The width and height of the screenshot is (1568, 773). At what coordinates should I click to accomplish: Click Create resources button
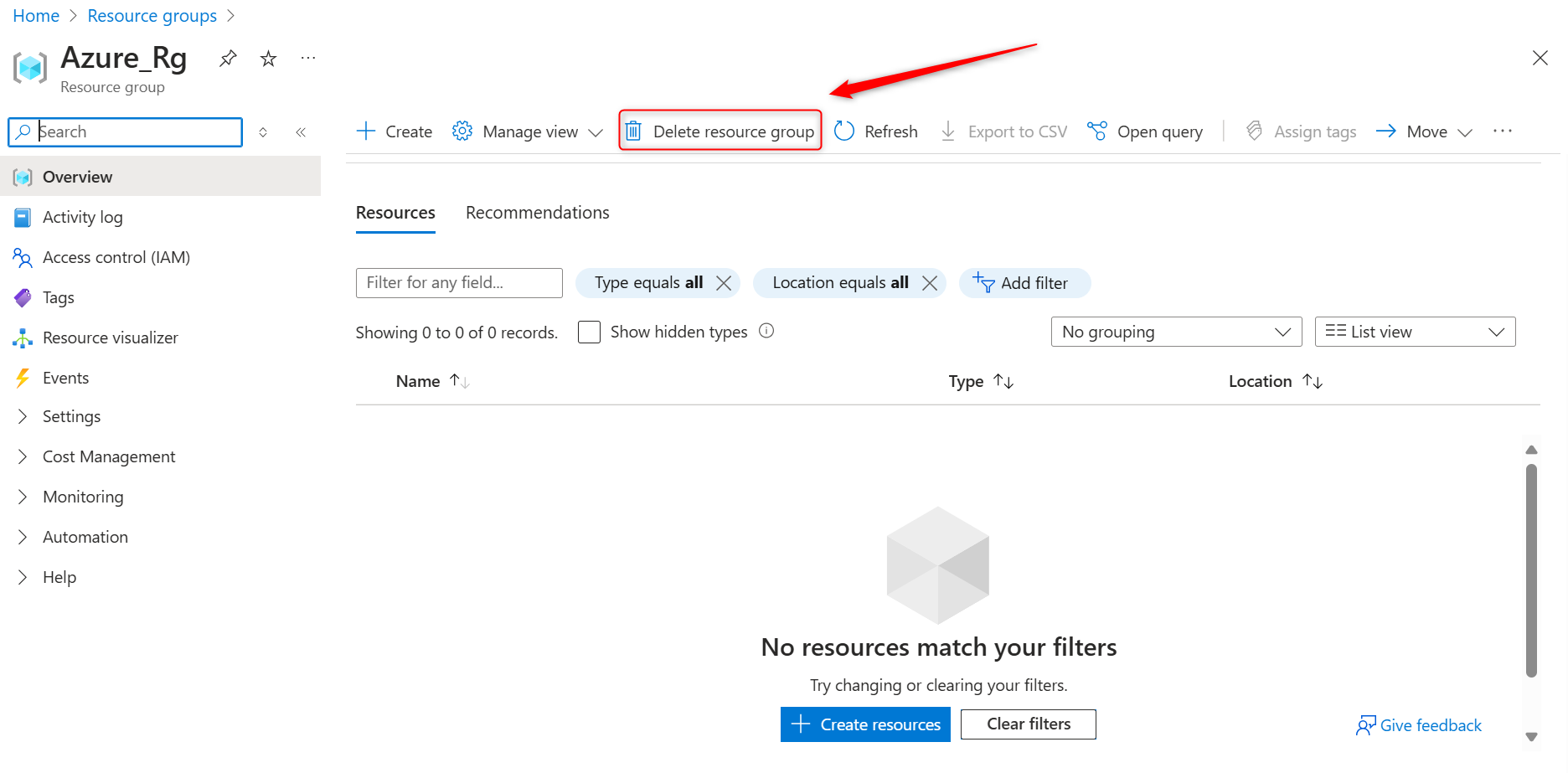tap(865, 724)
